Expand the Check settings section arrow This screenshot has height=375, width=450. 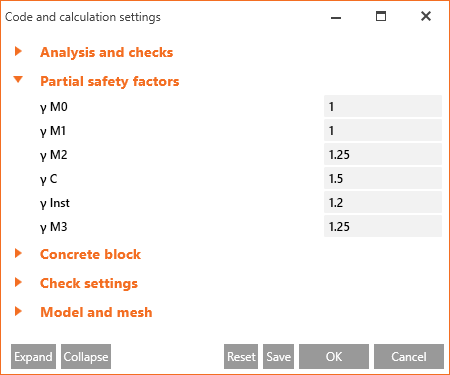[18, 282]
